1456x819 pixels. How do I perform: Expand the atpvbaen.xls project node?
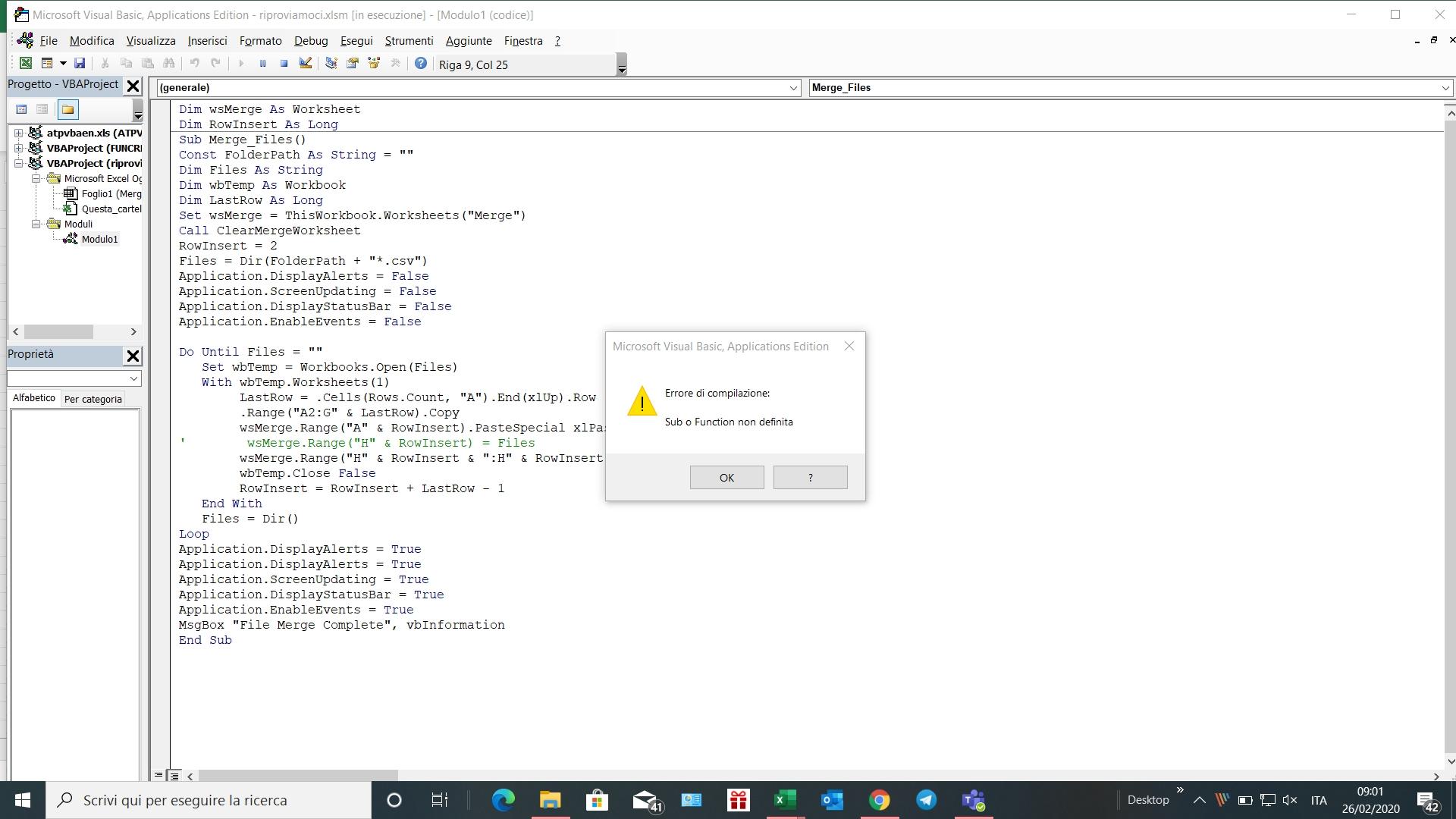[x=18, y=133]
